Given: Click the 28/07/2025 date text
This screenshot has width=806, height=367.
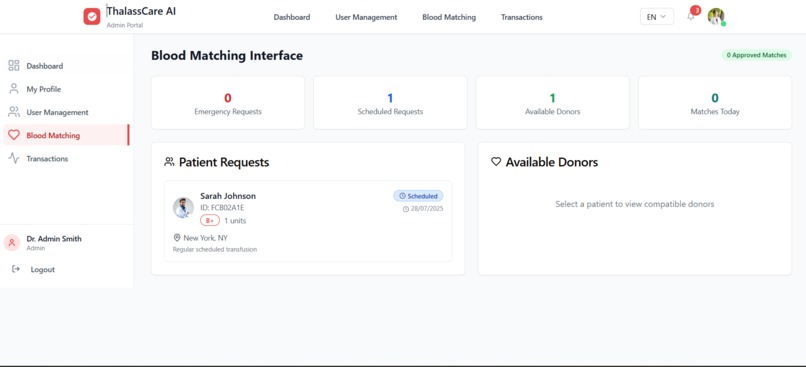Looking at the screenshot, I should coord(427,209).
